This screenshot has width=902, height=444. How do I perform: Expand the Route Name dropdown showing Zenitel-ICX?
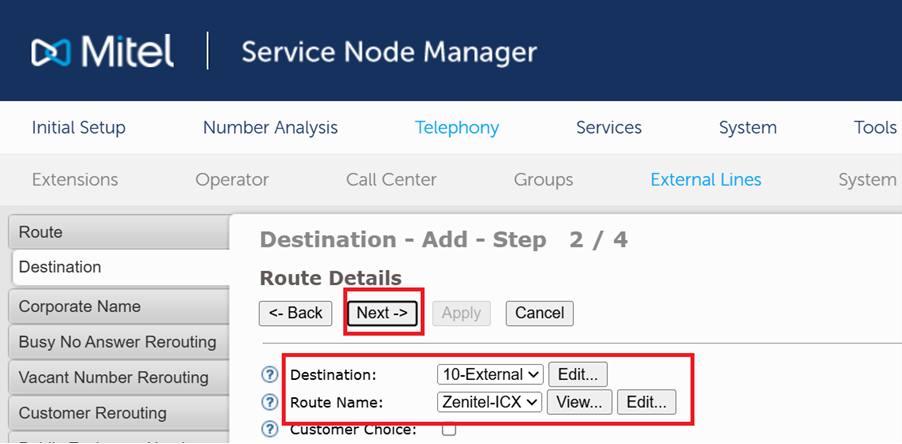(x=490, y=402)
